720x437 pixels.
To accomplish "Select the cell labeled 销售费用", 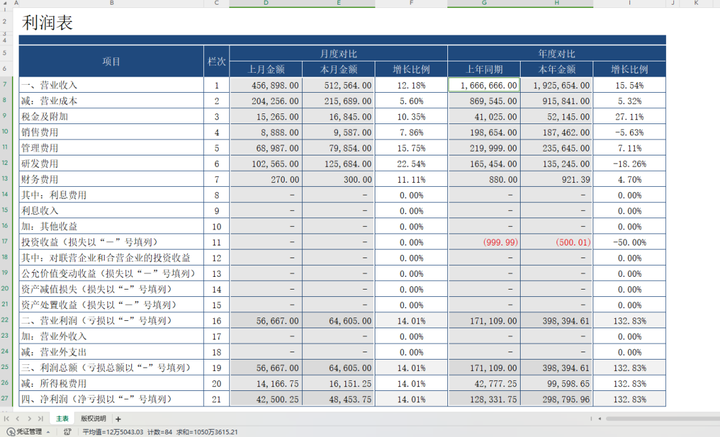I will pyautogui.click(x=111, y=132).
